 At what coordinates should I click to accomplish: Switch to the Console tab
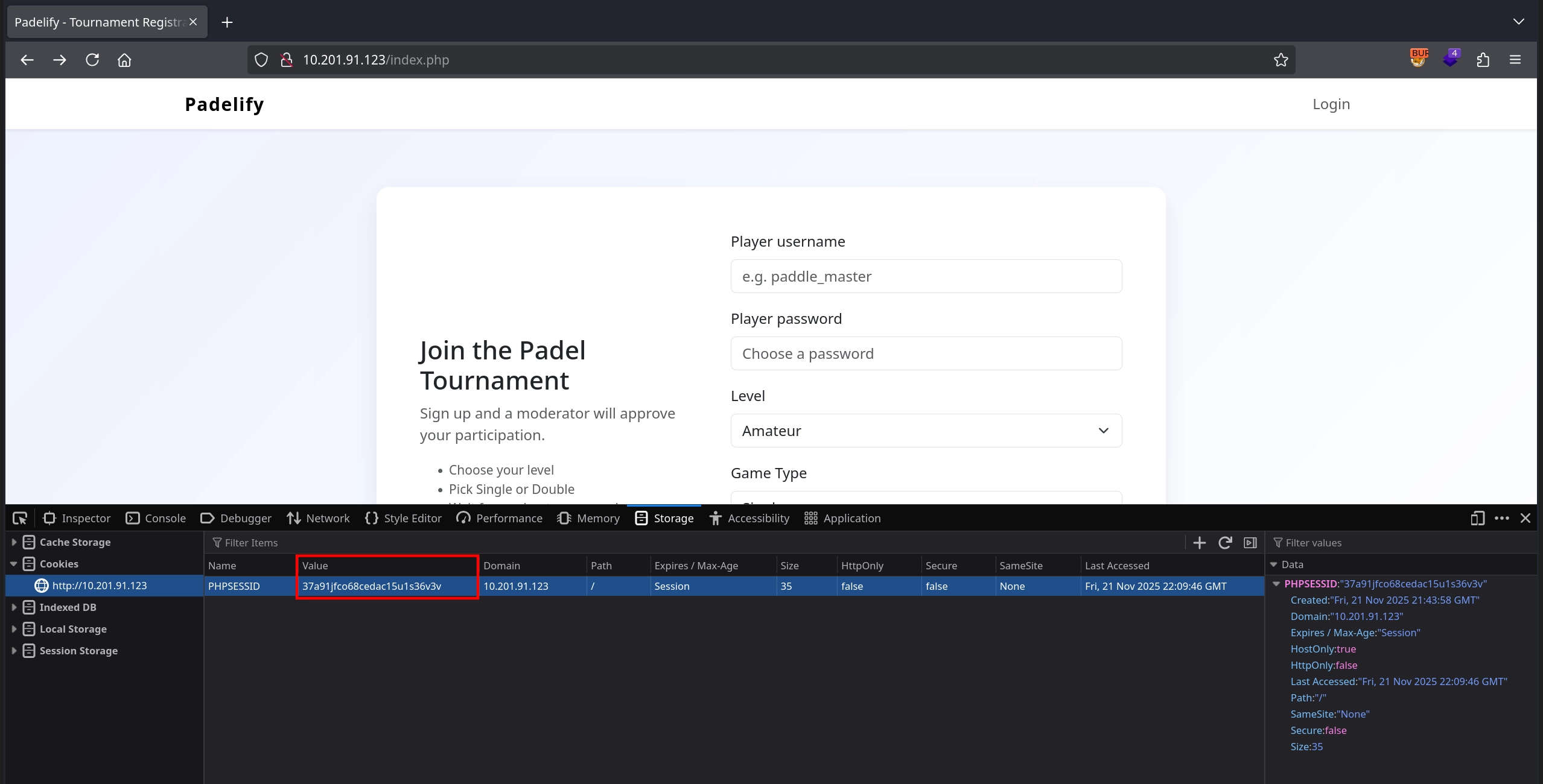tap(156, 518)
